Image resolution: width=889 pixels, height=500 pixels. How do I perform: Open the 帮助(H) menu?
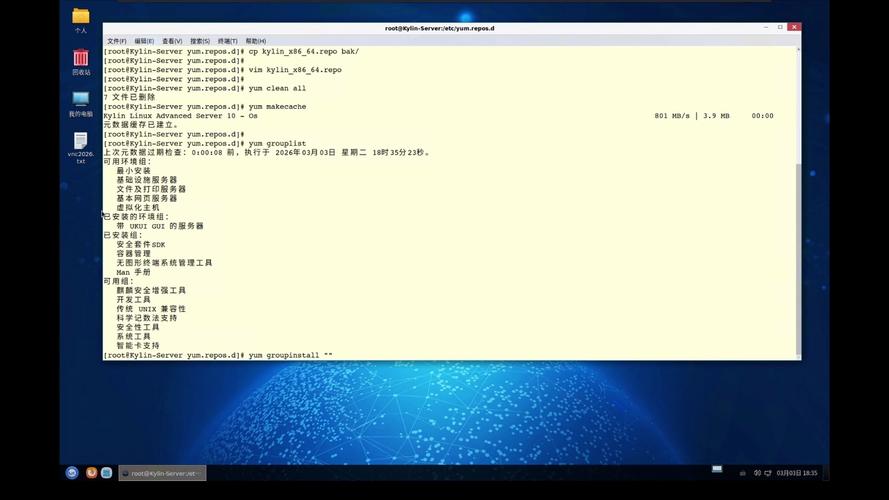coord(256,41)
